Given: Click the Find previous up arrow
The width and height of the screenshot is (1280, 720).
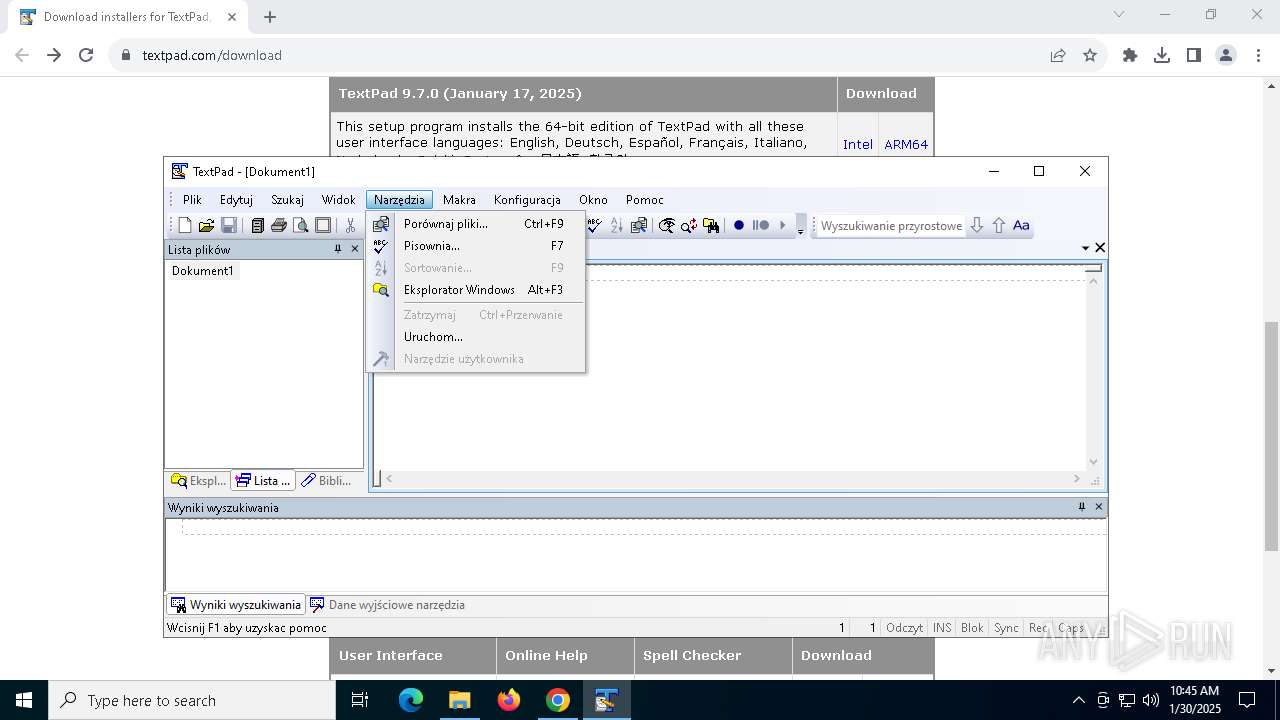Looking at the screenshot, I should (x=999, y=226).
